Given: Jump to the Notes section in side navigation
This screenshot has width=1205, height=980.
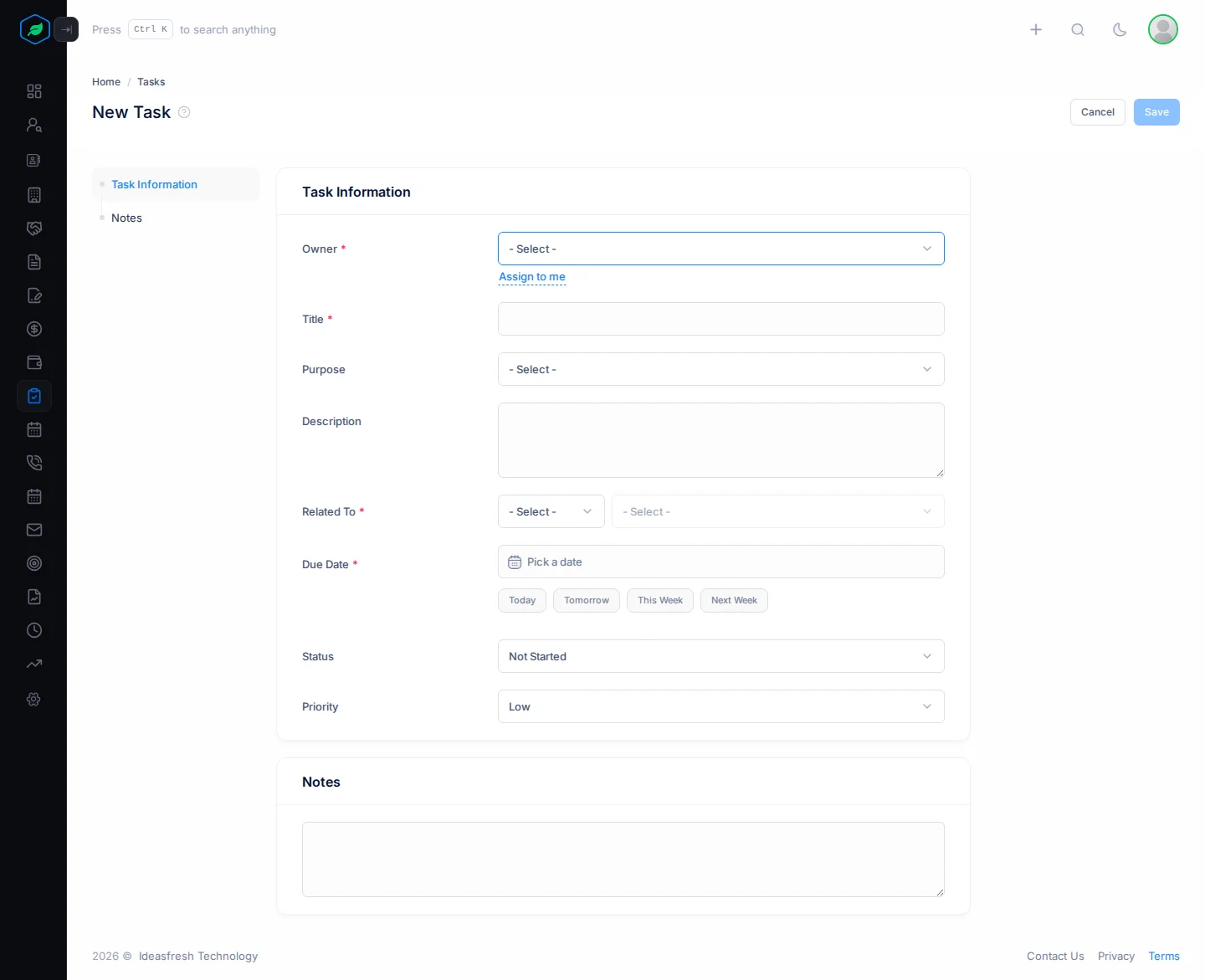Looking at the screenshot, I should (x=126, y=218).
